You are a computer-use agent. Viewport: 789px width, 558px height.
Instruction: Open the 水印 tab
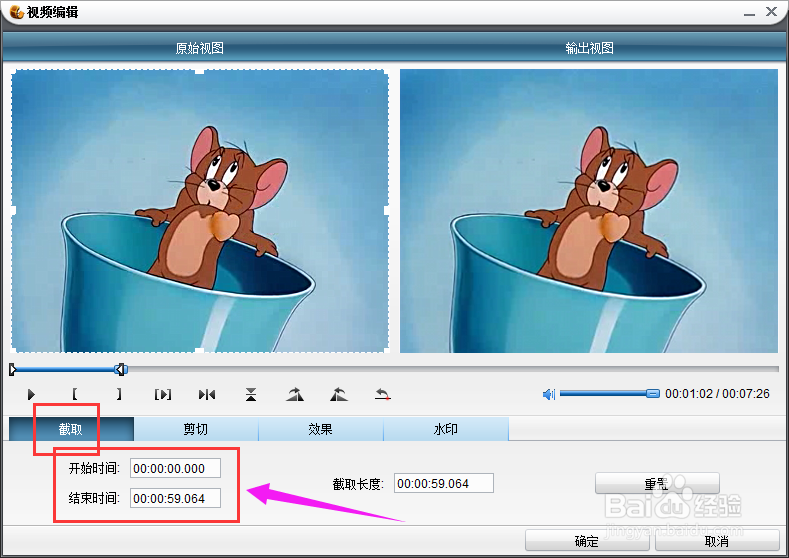[446, 429]
